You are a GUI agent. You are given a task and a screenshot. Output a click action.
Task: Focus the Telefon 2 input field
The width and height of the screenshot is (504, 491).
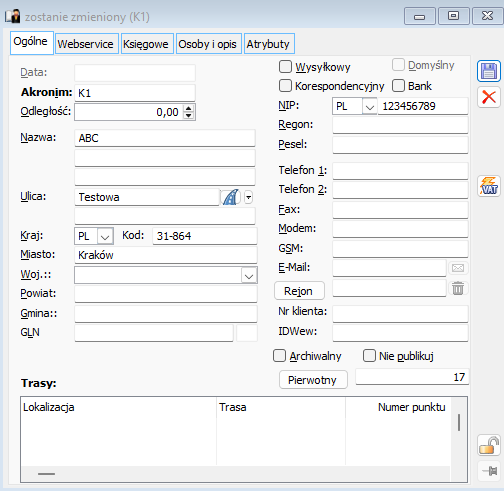point(400,190)
